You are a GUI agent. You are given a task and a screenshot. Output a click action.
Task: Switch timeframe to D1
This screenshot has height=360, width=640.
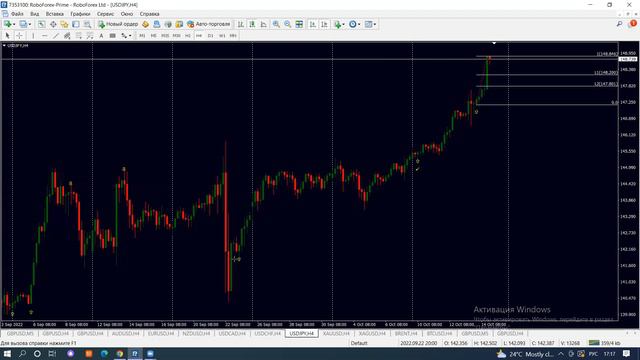coord(211,36)
